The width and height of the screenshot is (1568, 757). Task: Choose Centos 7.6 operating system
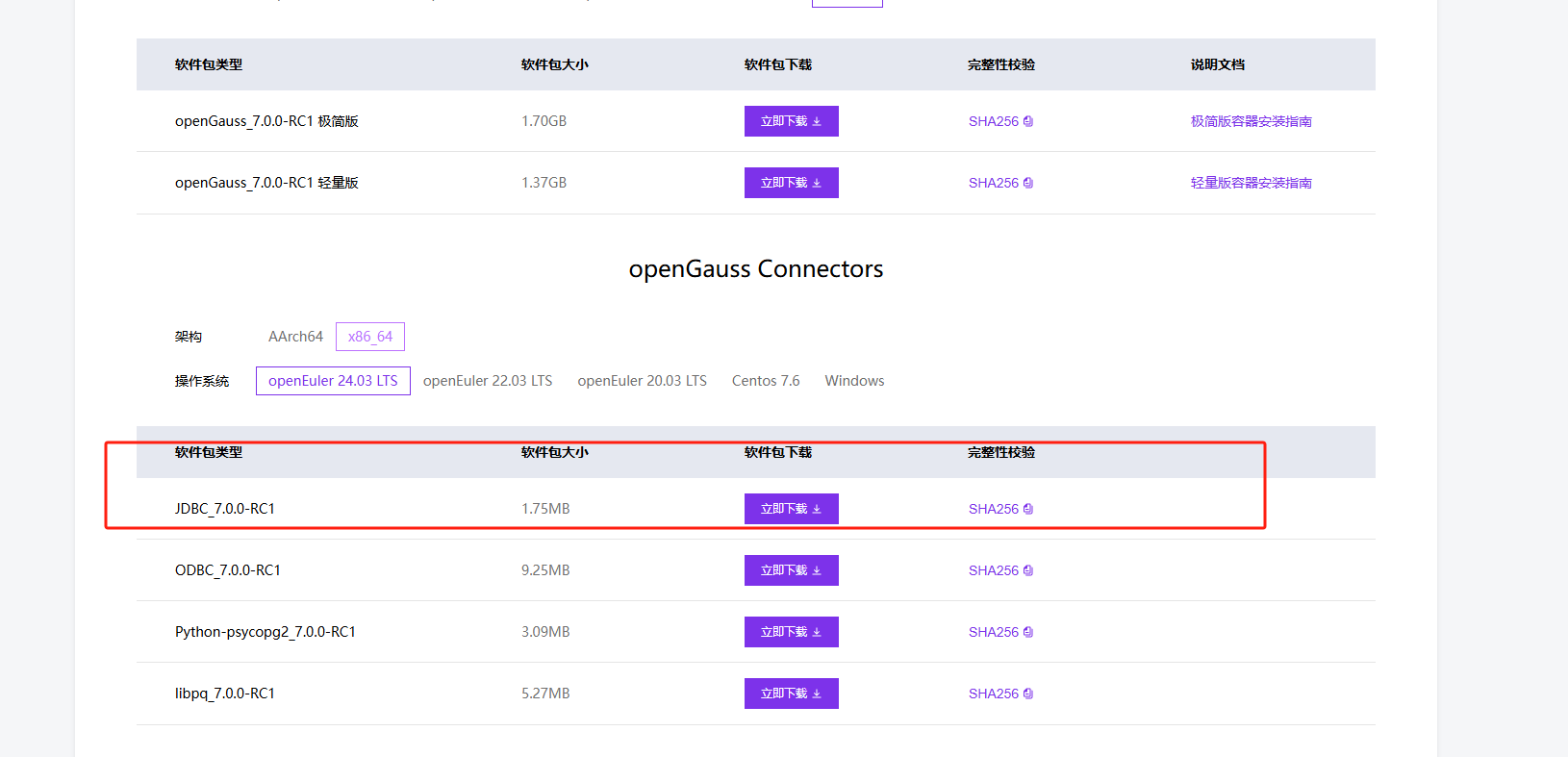[x=766, y=381]
